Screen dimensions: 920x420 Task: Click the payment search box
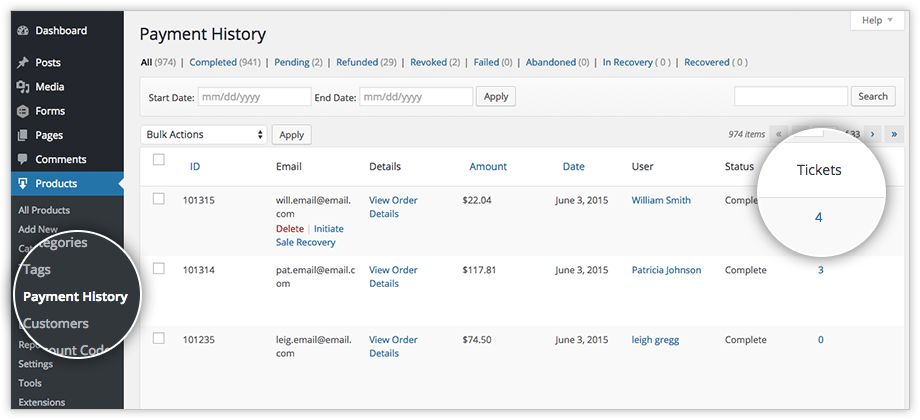[791, 96]
